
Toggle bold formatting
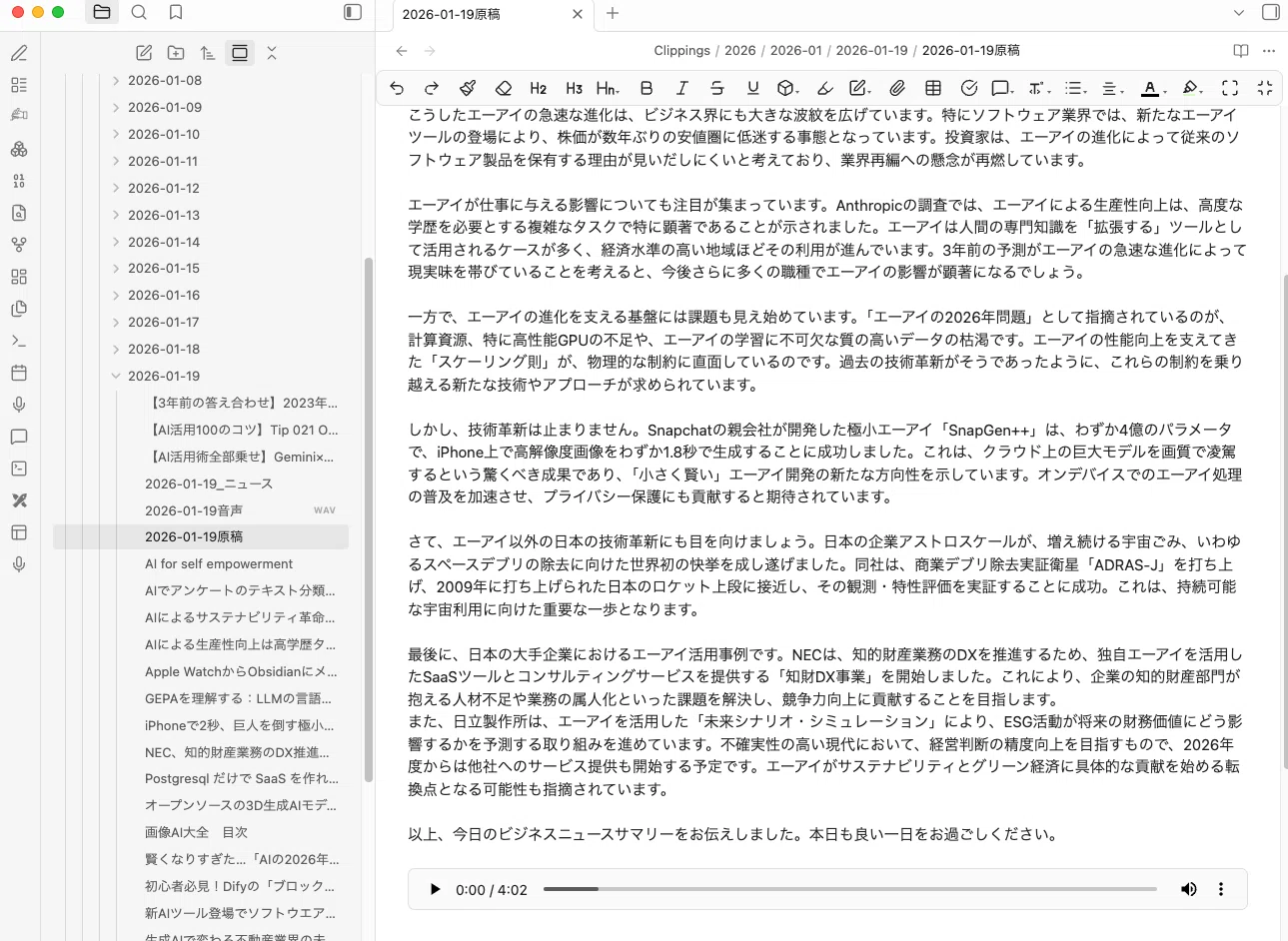pos(646,88)
